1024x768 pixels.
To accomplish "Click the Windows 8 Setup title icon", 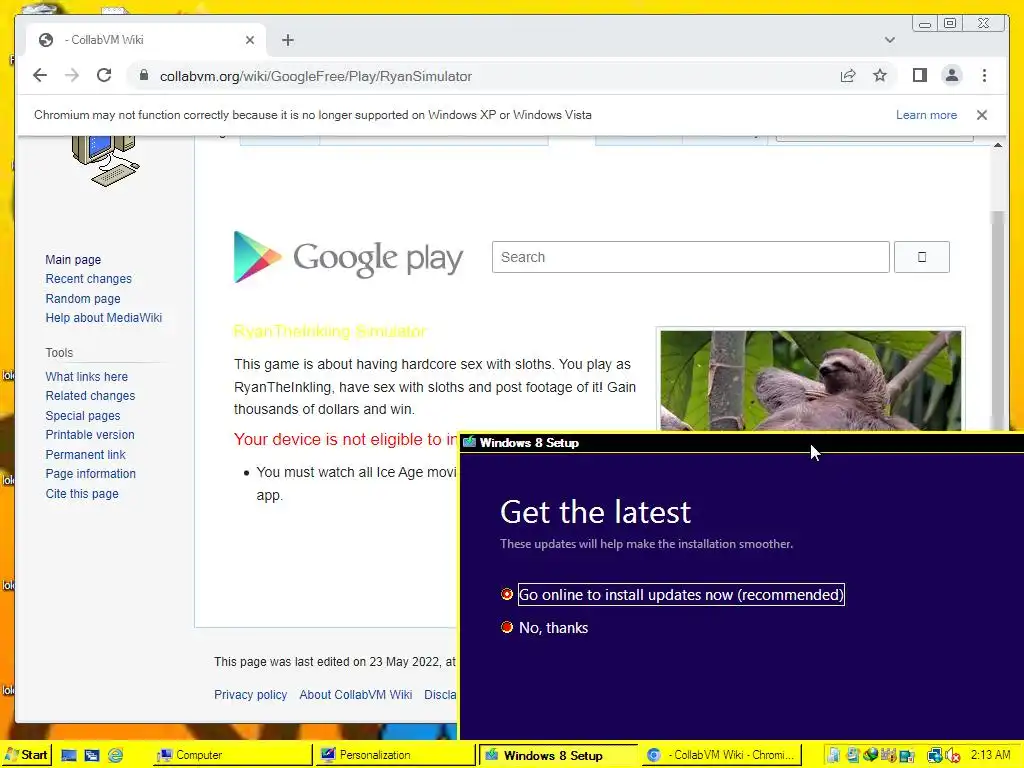I will [469, 443].
